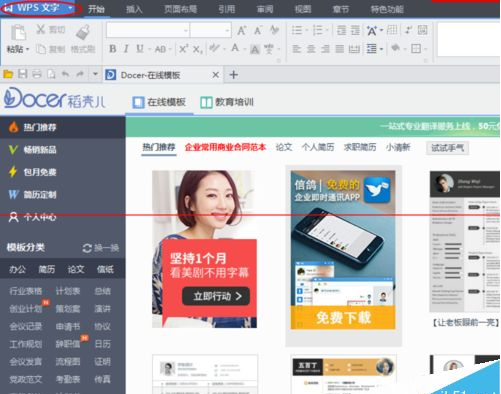
Task: Increase font size with the larger A icon
Action: (x=242, y=31)
